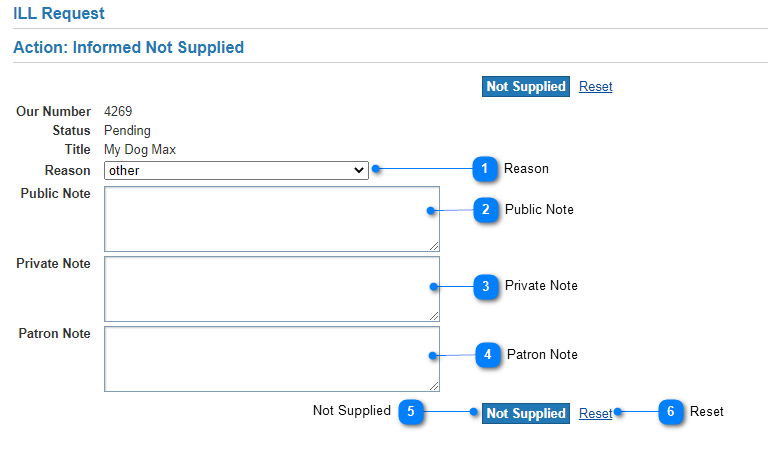Click the top Reset link
The image size is (768, 451).
point(596,87)
